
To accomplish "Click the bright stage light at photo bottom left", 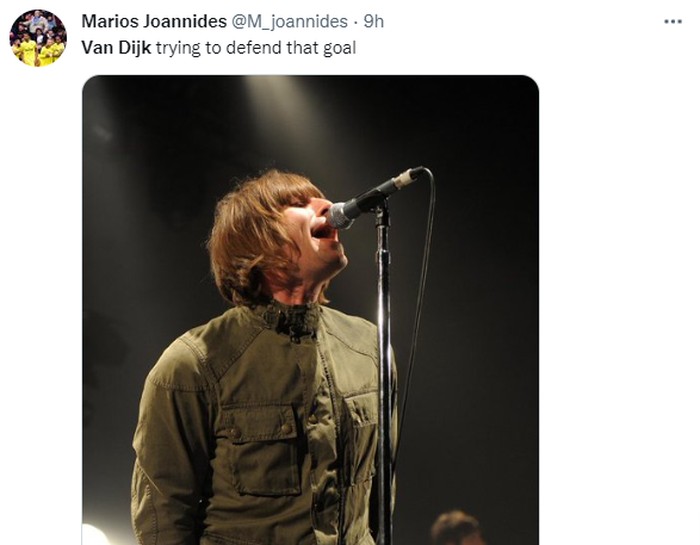I will pos(95,534).
